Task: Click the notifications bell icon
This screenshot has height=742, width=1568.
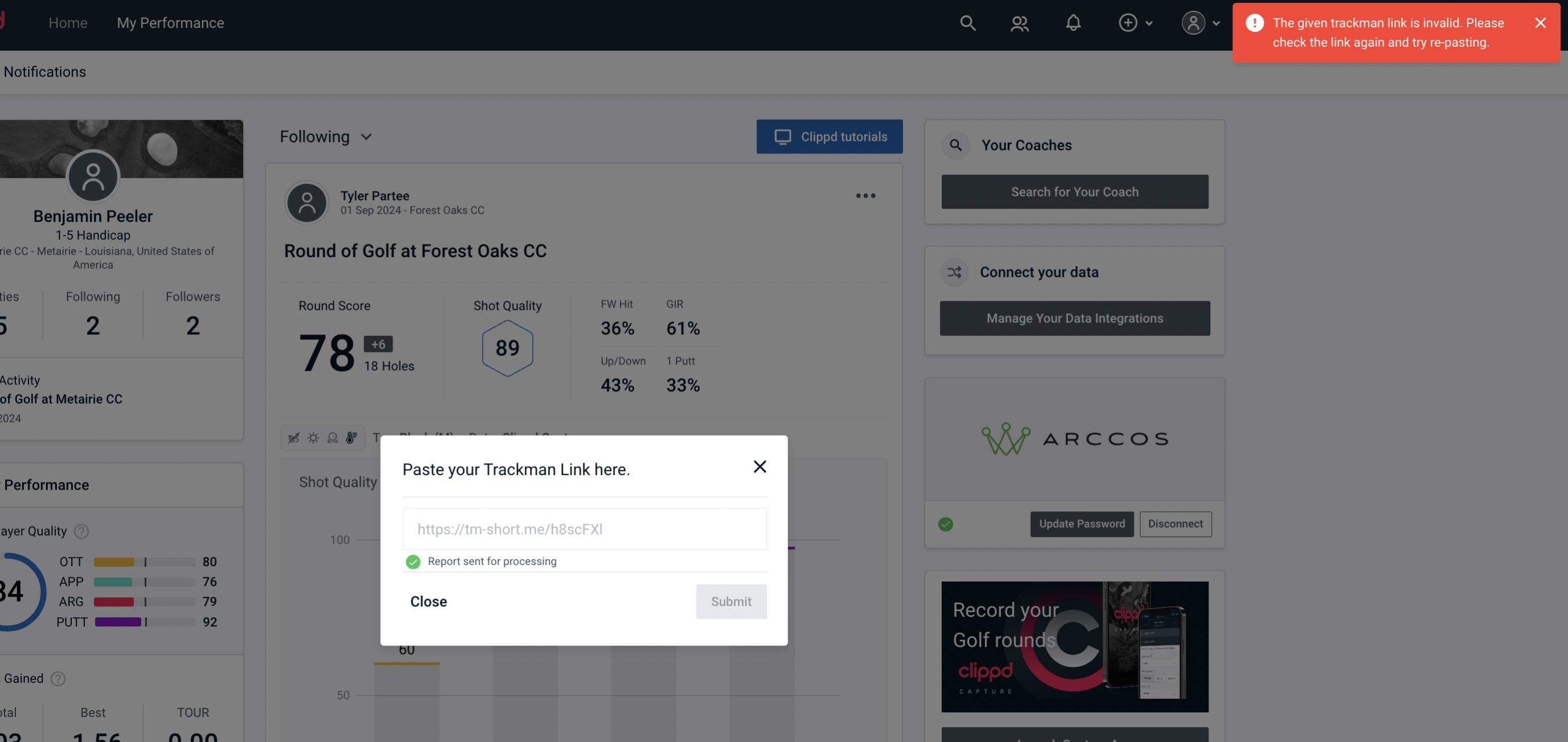Action: coord(1073,22)
